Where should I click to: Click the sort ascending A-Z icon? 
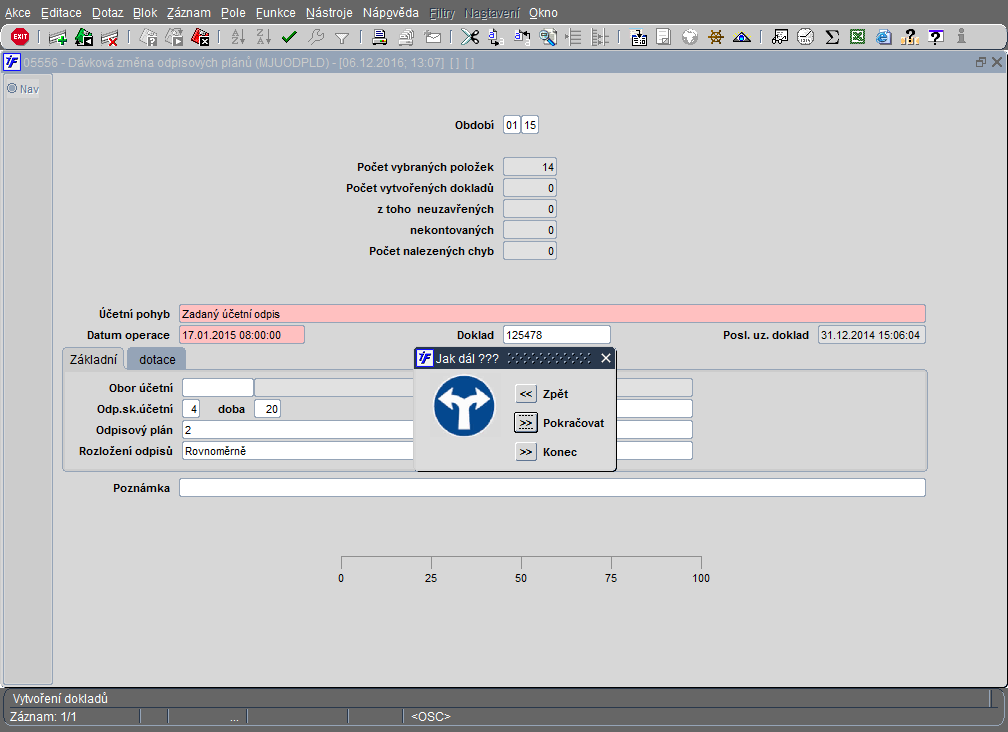click(238, 37)
